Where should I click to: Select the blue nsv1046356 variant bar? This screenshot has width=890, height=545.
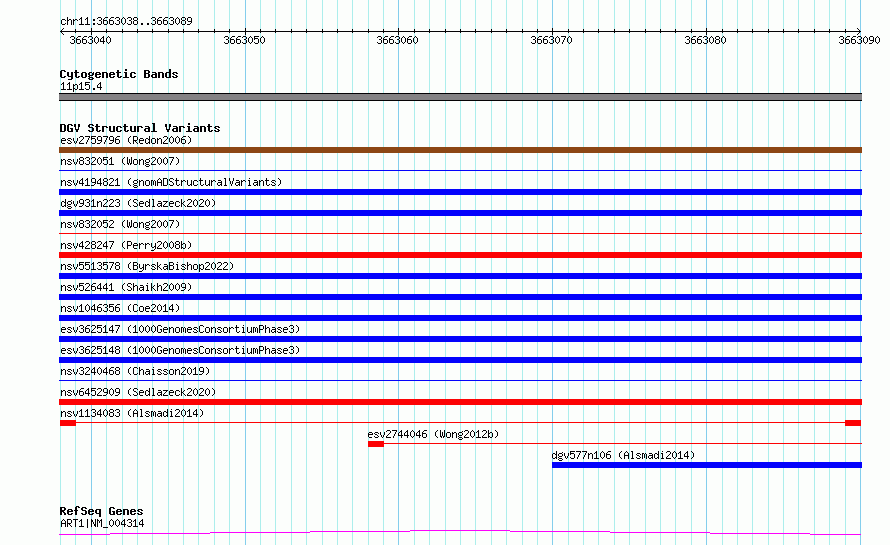tap(460, 318)
